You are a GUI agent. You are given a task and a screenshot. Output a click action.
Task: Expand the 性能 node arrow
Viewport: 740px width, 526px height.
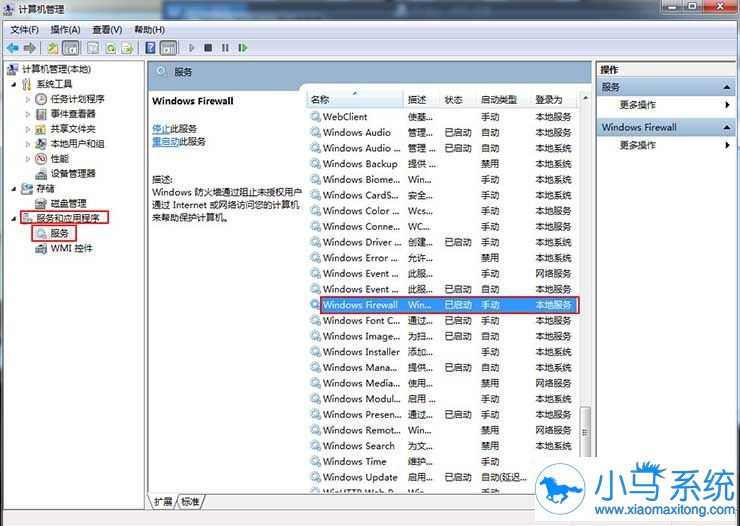pyautogui.click(x=28, y=159)
